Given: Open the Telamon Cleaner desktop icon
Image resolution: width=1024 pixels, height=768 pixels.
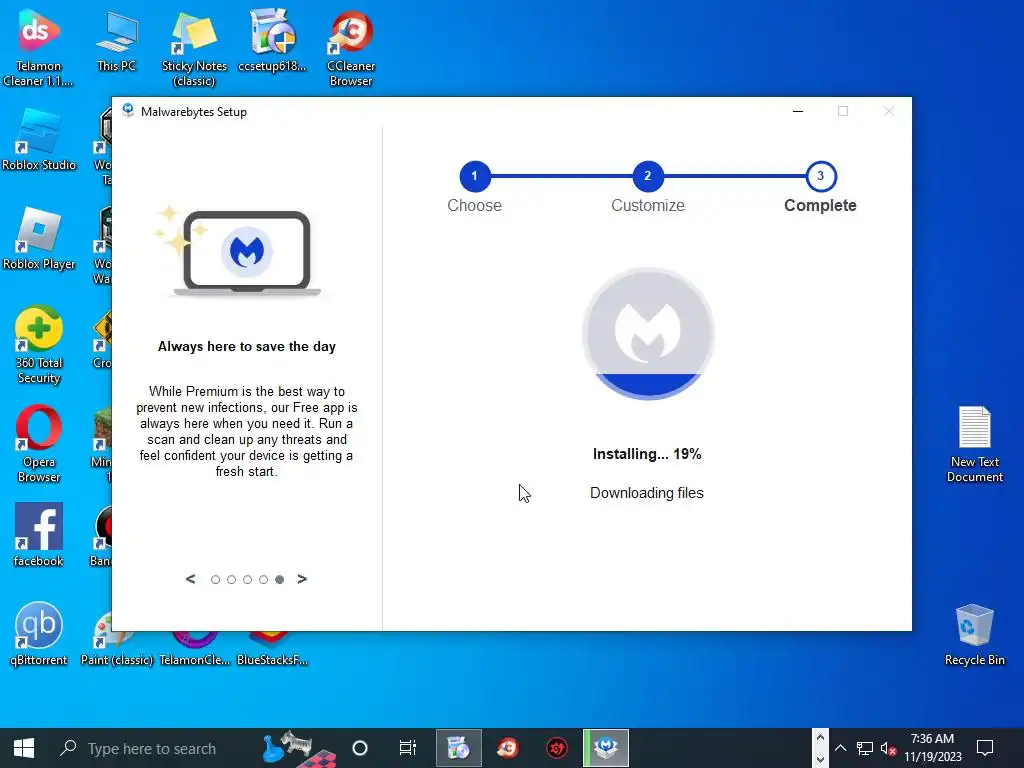Looking at the screenshot, I should (38, 47).
